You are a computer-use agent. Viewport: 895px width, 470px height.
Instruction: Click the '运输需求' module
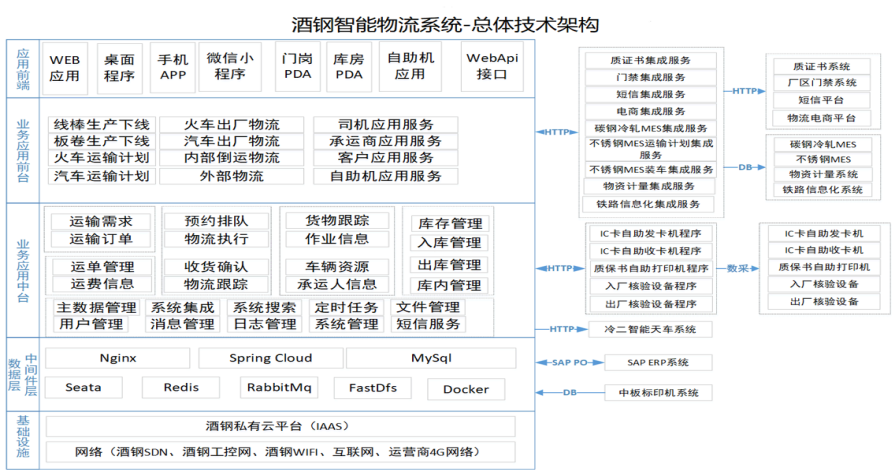[101, 221]
